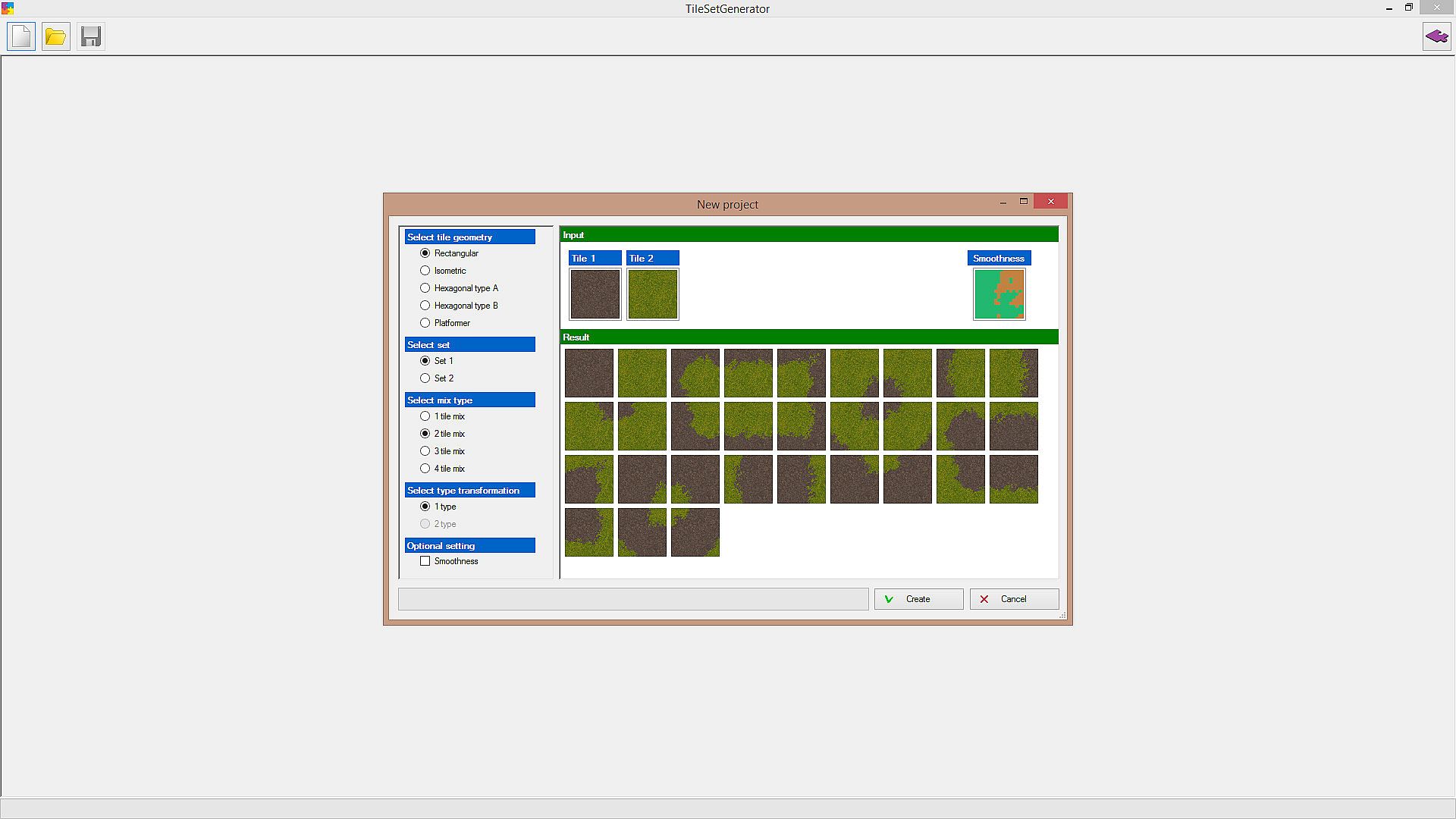Click the Tile 2 grass input thumbnail
1456x819 pixels.
pyautogui.click(x=653, y=294)
